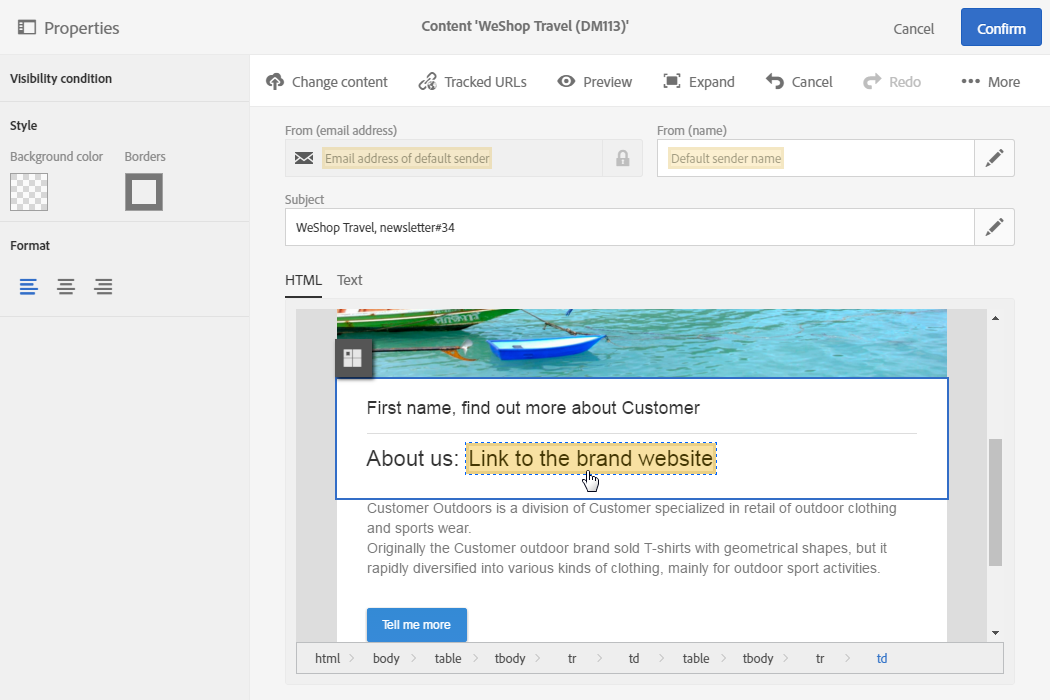This screenshot has height=700, width=1050.
Task: Click the Change content cloud icon
Action: (275, 82)
